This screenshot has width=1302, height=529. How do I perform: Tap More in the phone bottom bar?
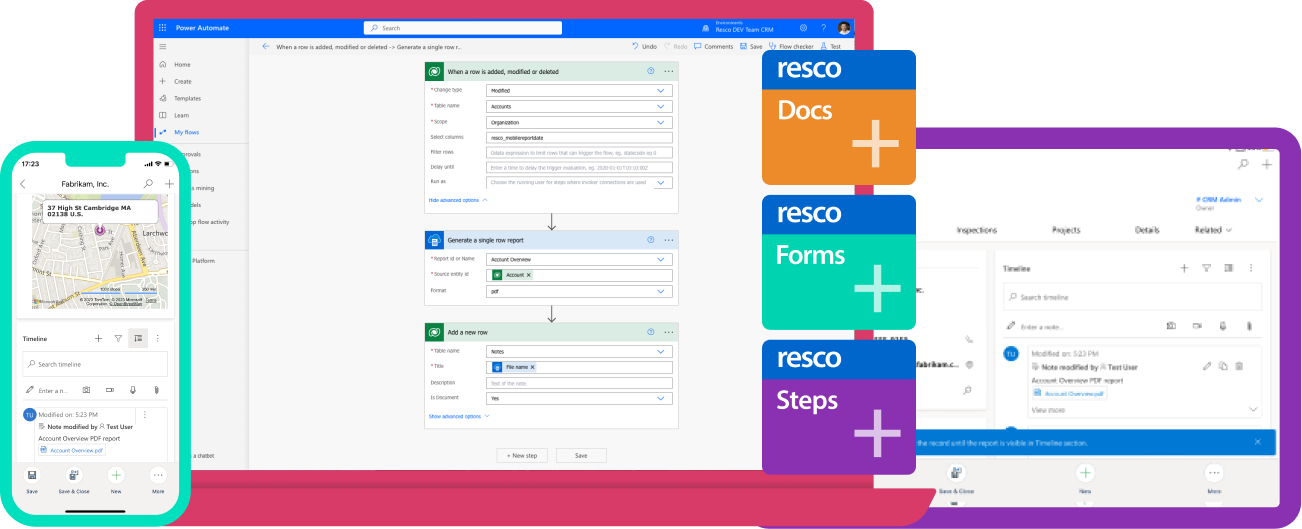point(158,481)
